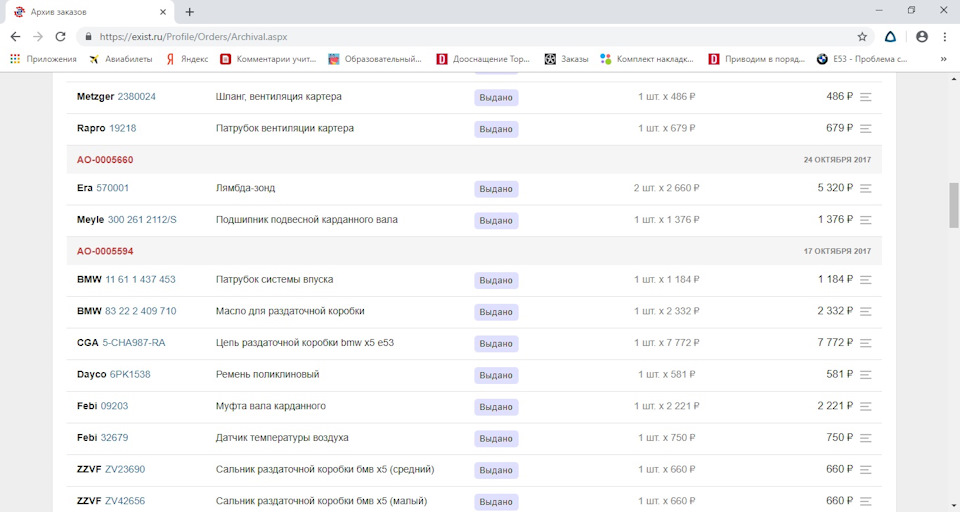
Task: Click the vertical page scrollbar thumb
Action: point(953,205)
